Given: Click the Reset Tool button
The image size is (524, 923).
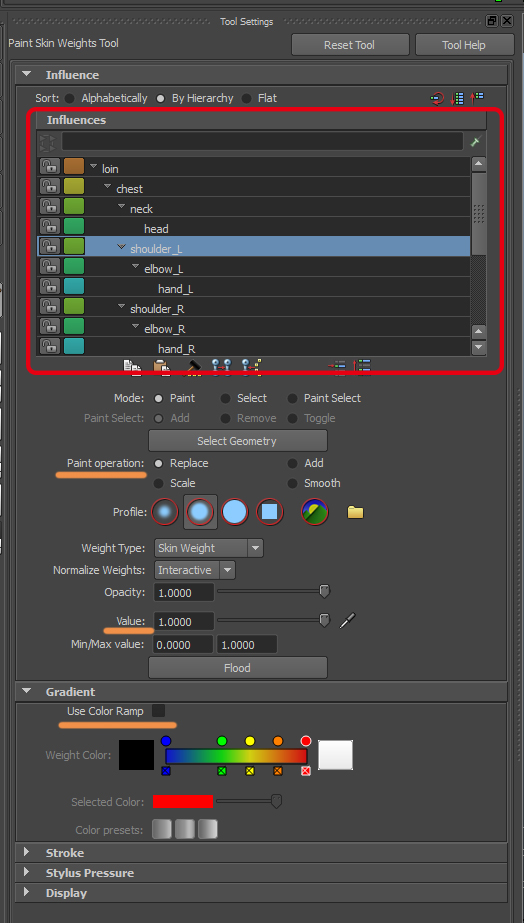Looking at the screenshot, I should click(x=349, y=45).
